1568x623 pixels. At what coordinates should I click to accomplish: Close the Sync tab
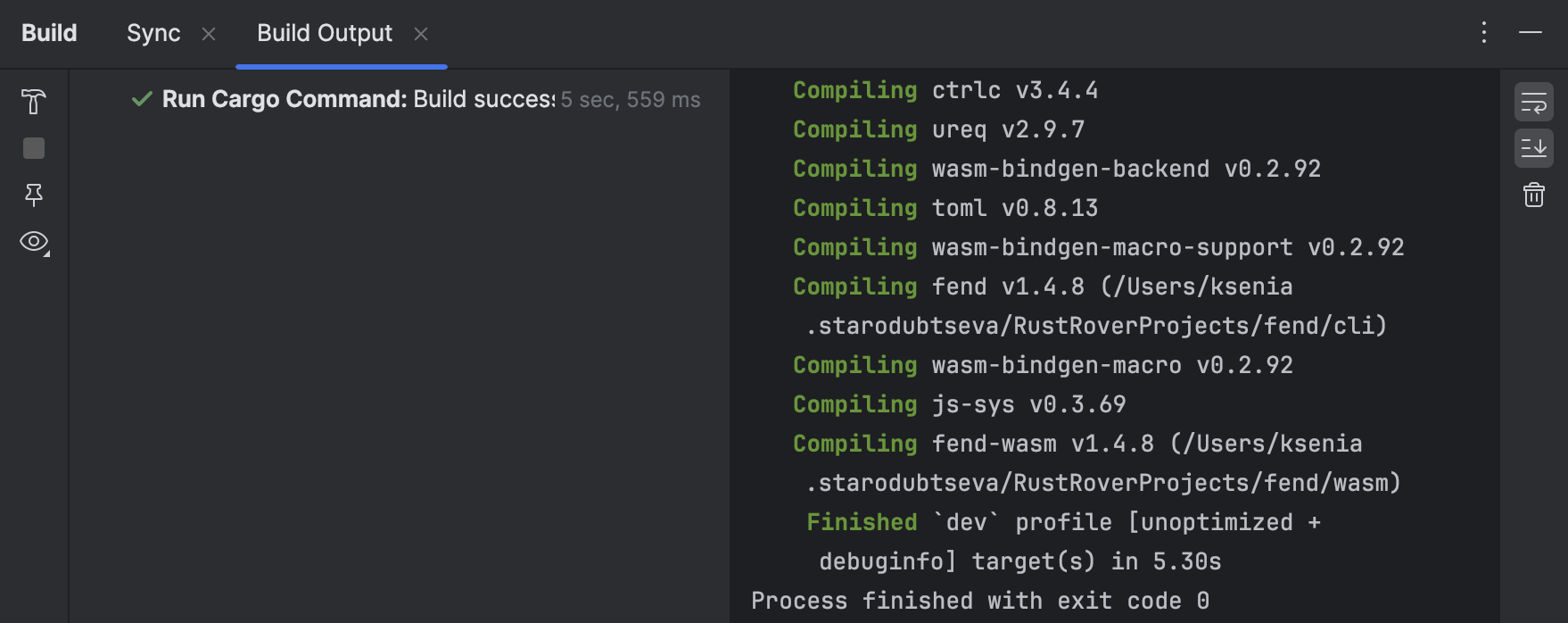click(x=209, y=34)
